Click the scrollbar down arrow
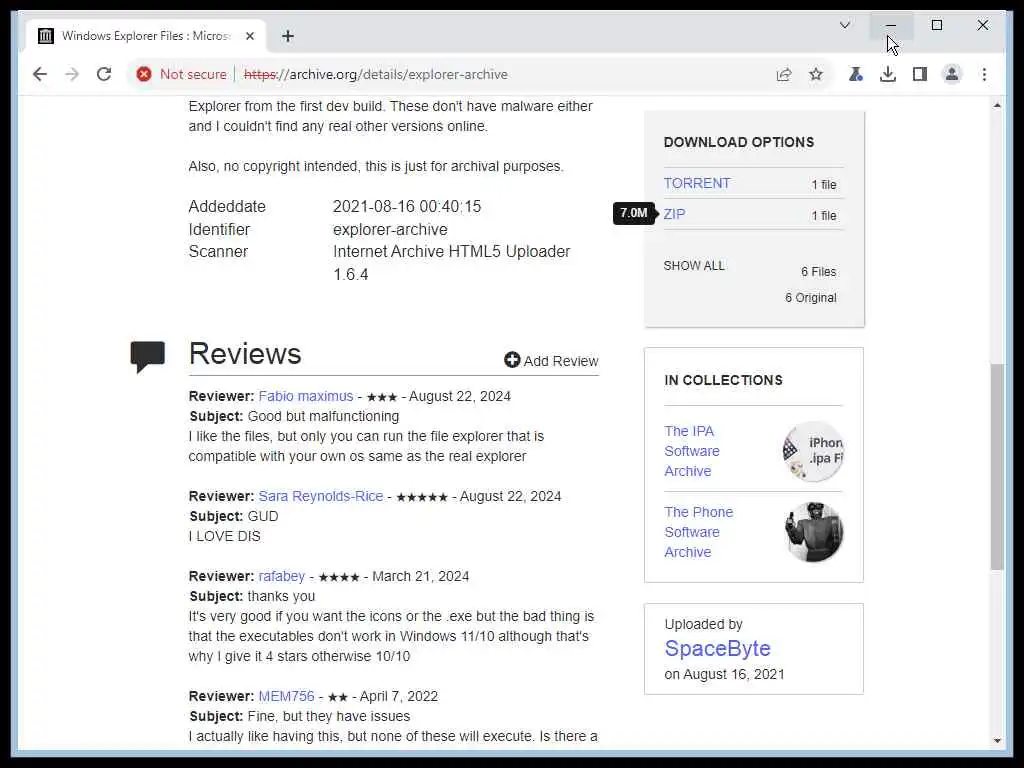 click(997, 741)
